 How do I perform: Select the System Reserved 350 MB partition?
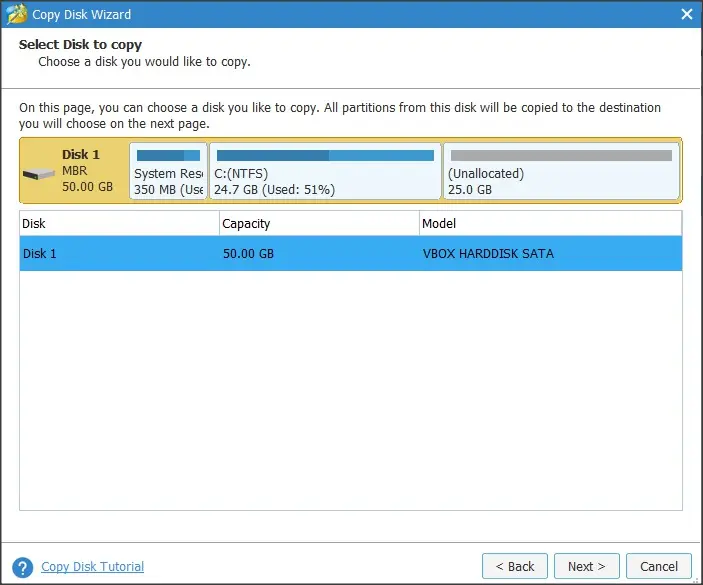(169, 170)
